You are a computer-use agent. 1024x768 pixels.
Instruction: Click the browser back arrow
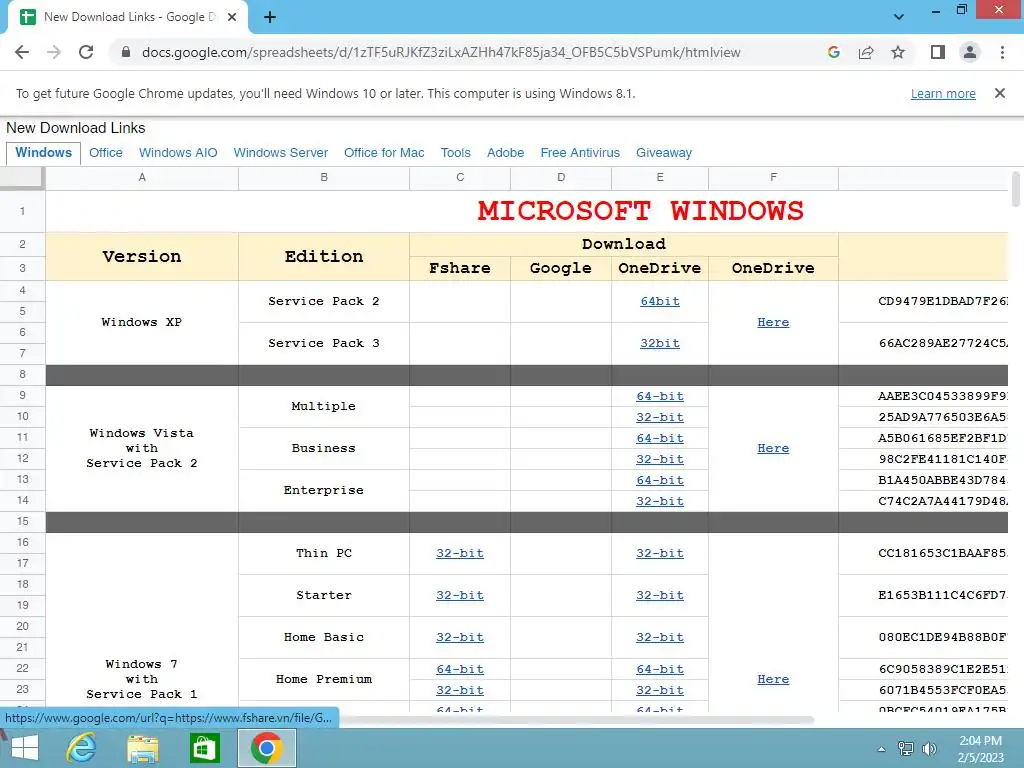pos(22,52)
